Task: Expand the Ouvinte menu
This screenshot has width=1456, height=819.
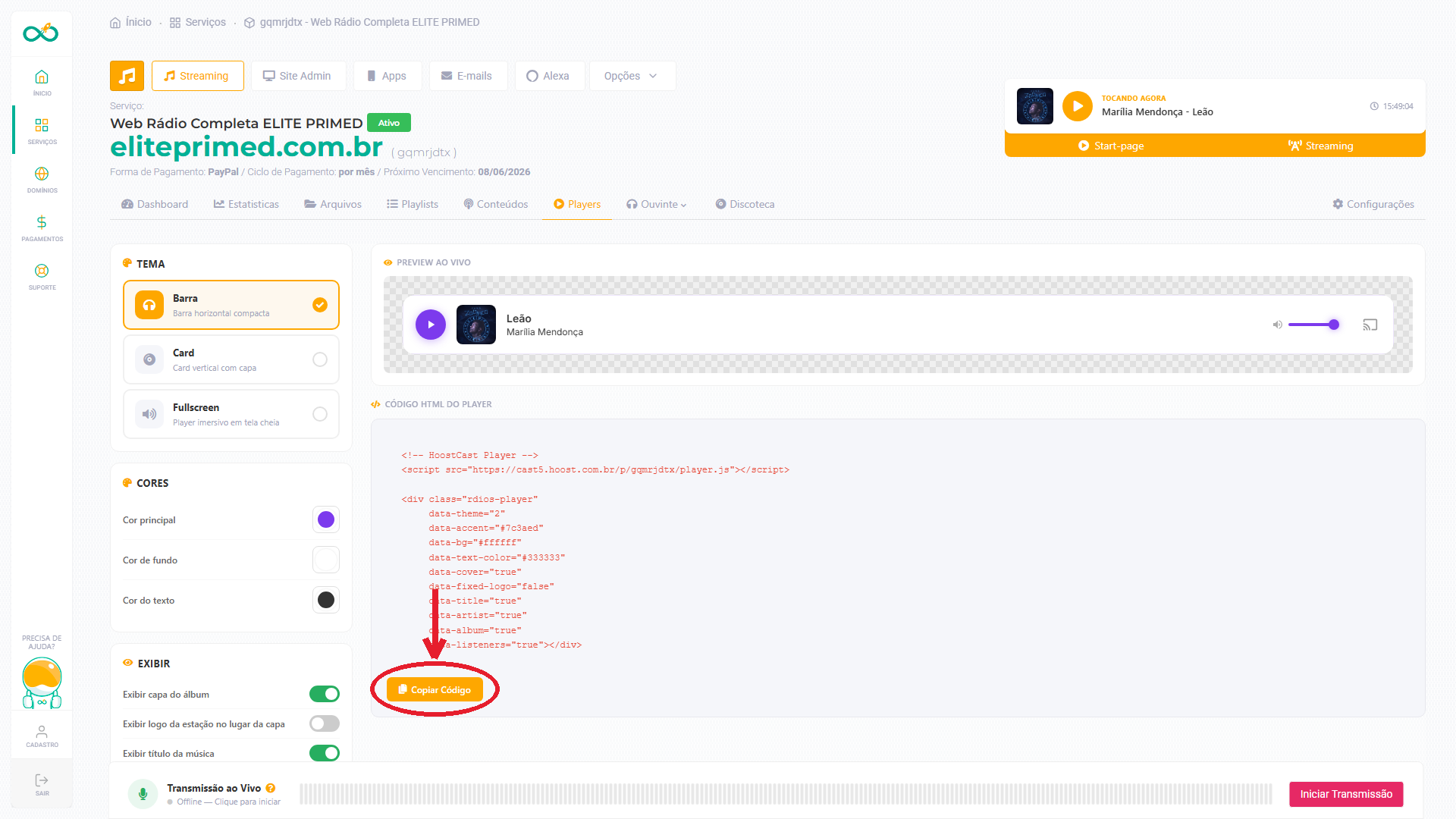Action: point(657,204)
